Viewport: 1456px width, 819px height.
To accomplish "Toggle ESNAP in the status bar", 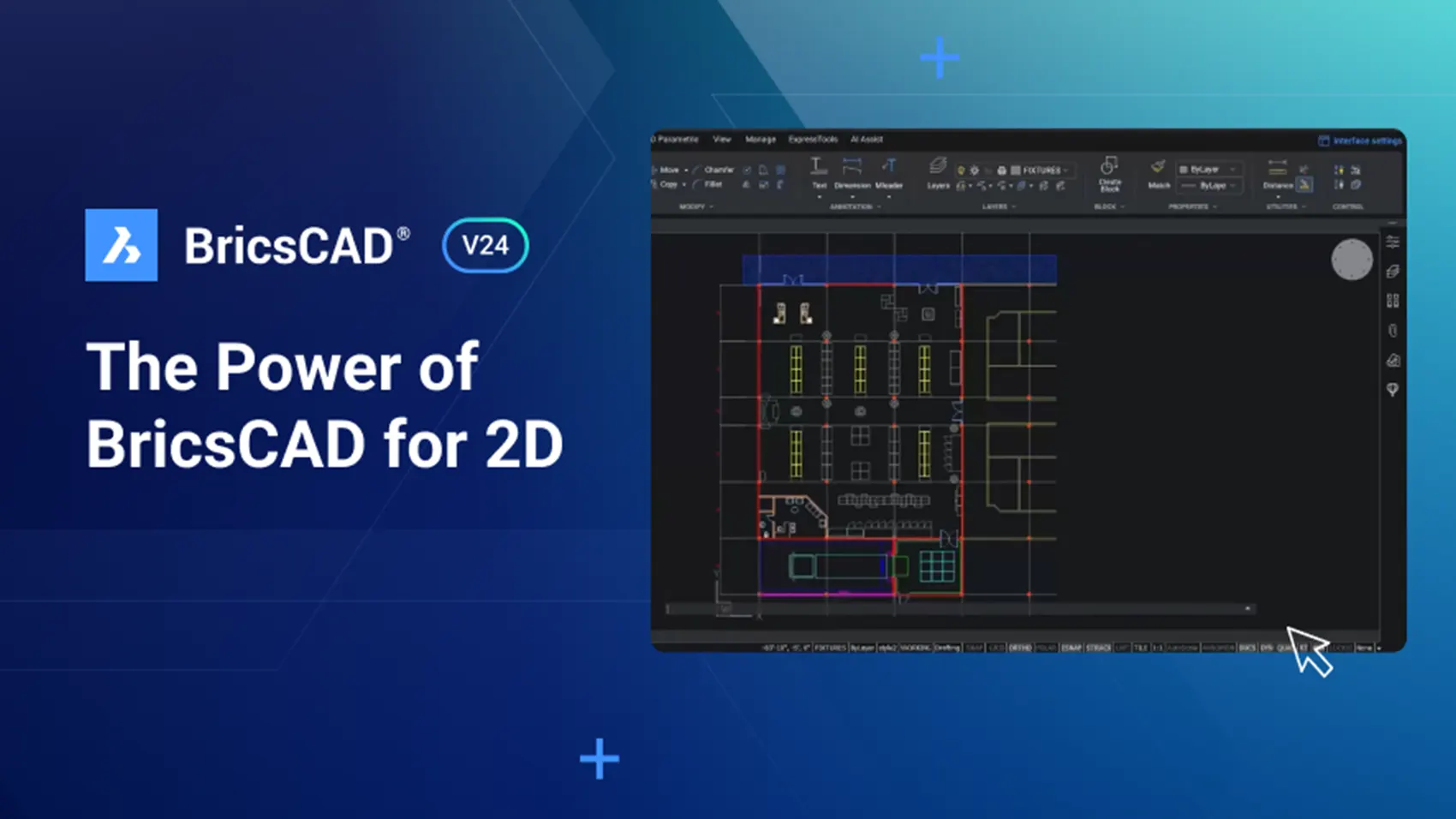I will [x=1071, y=648].
